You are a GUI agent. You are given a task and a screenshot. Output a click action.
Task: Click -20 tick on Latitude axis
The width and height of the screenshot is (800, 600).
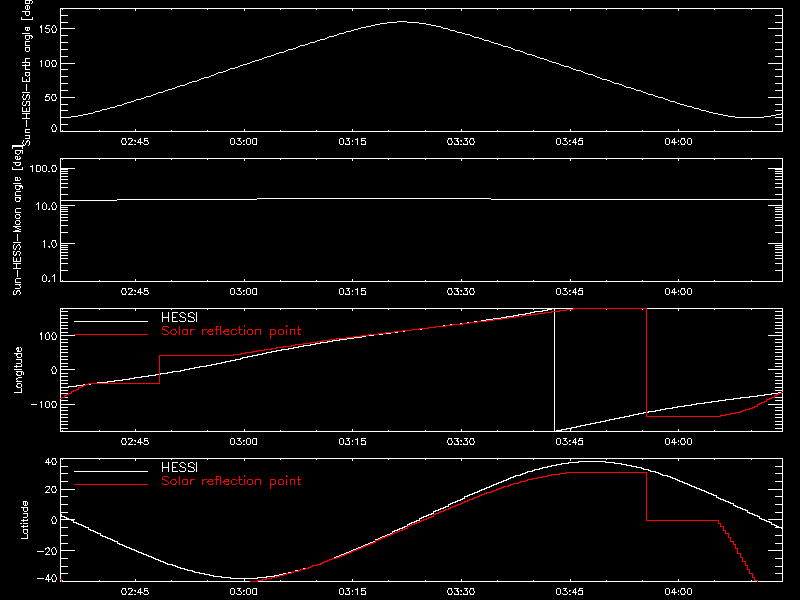(47, 551)
